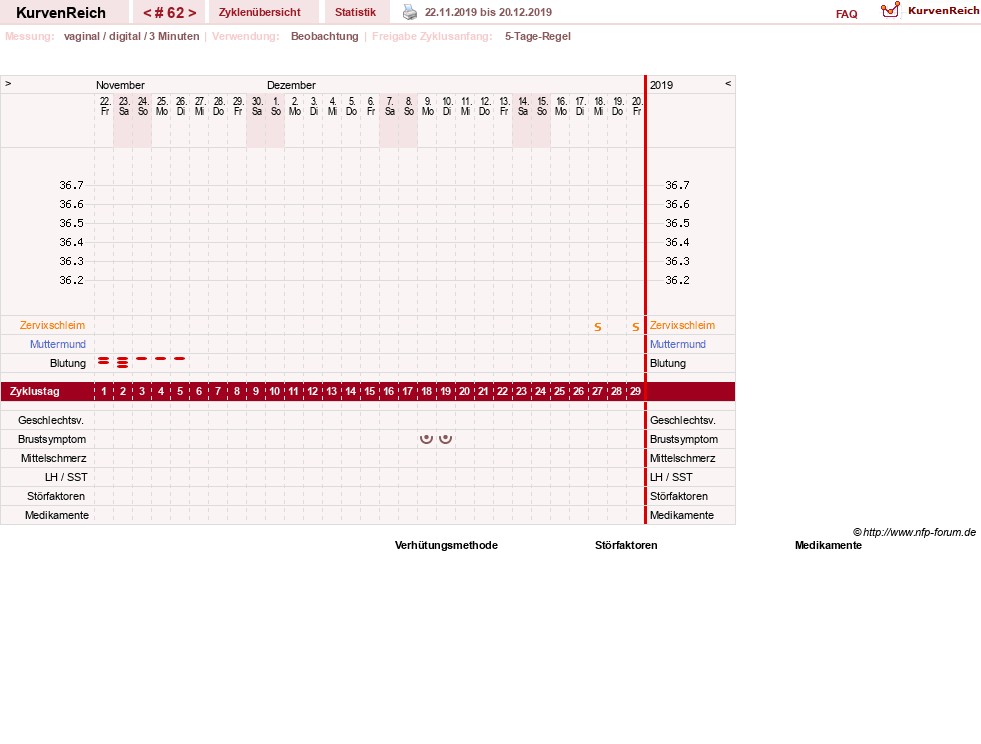Click the left Muttermund row label
The width and height of the screenshot is (981, 744).
(58, 344)
